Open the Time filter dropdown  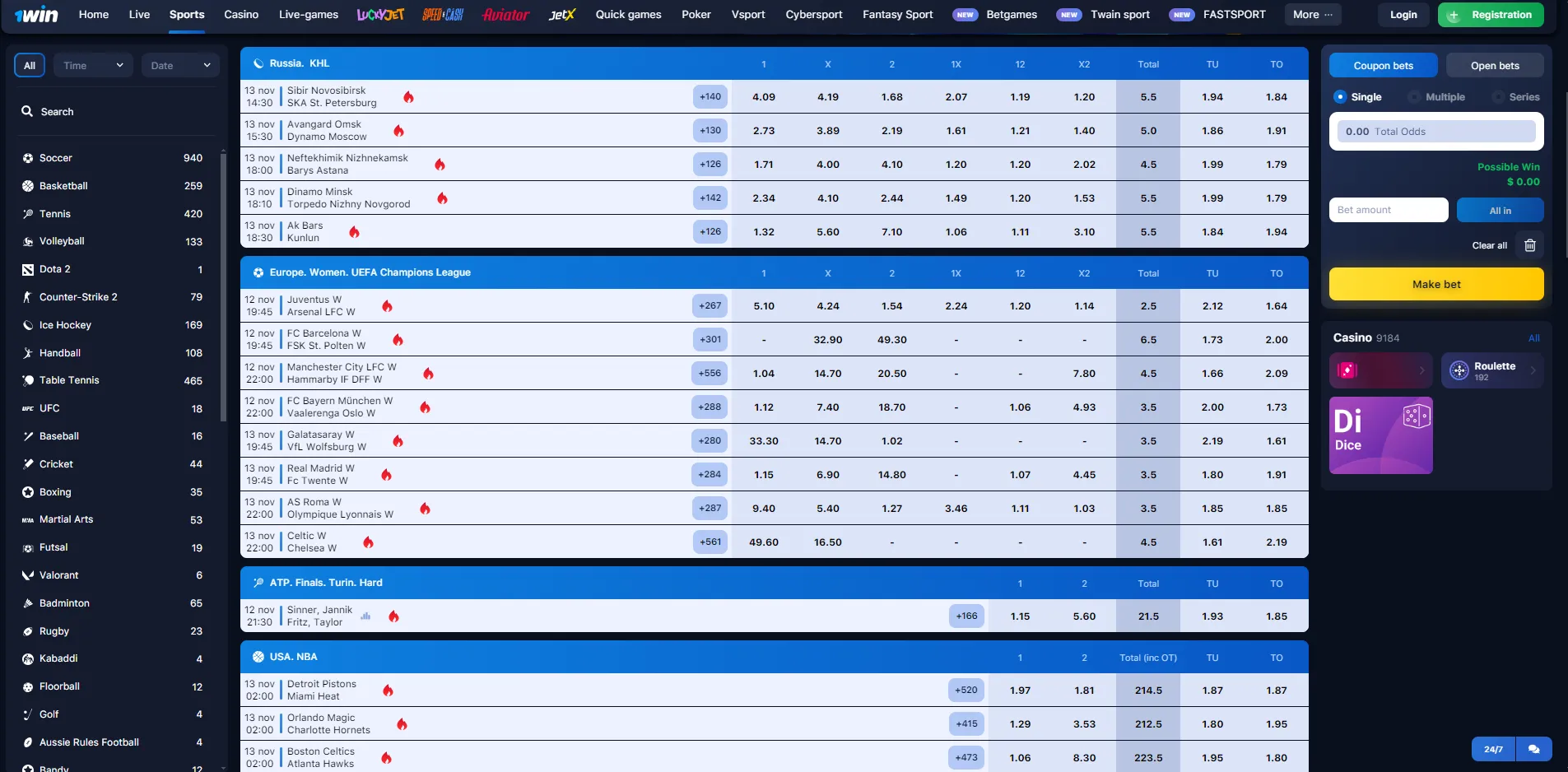(x=93, y=66)
